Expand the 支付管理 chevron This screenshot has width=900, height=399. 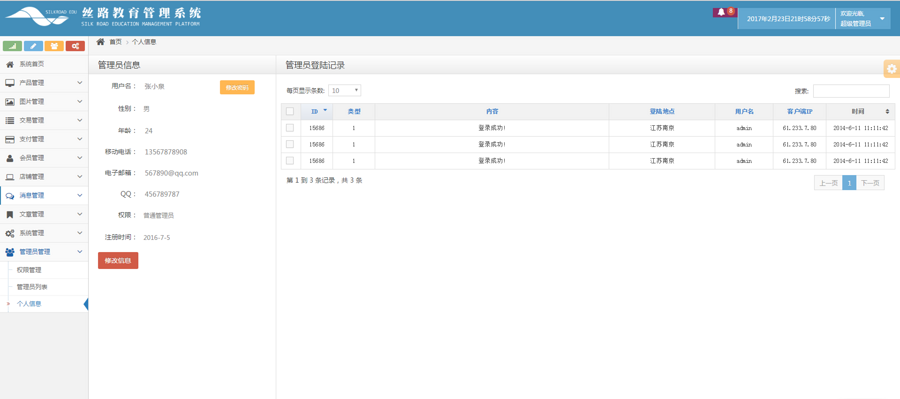80,139
